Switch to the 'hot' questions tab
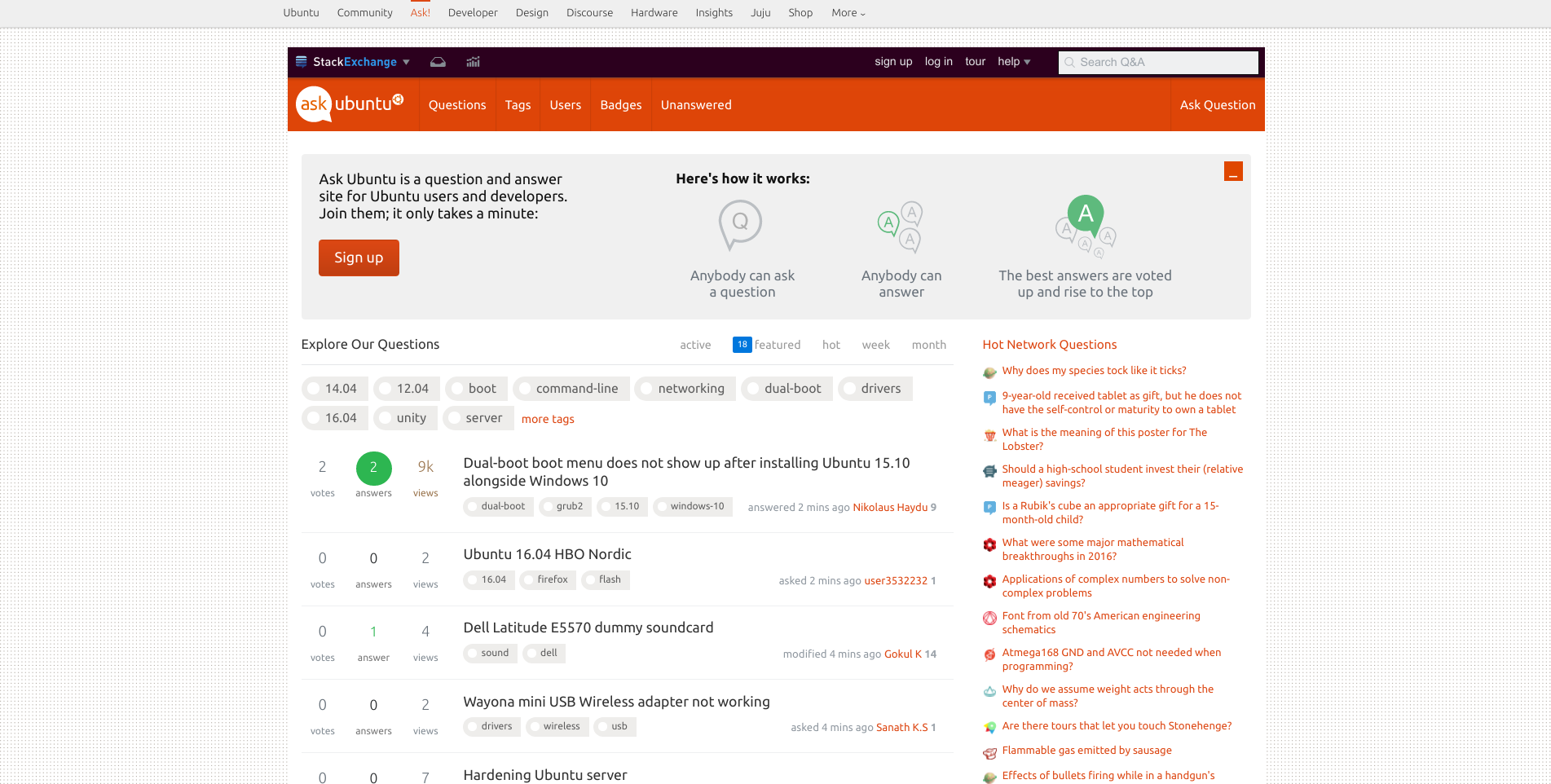This screenshot has width=1551, height=784. (x=831, y=345)
